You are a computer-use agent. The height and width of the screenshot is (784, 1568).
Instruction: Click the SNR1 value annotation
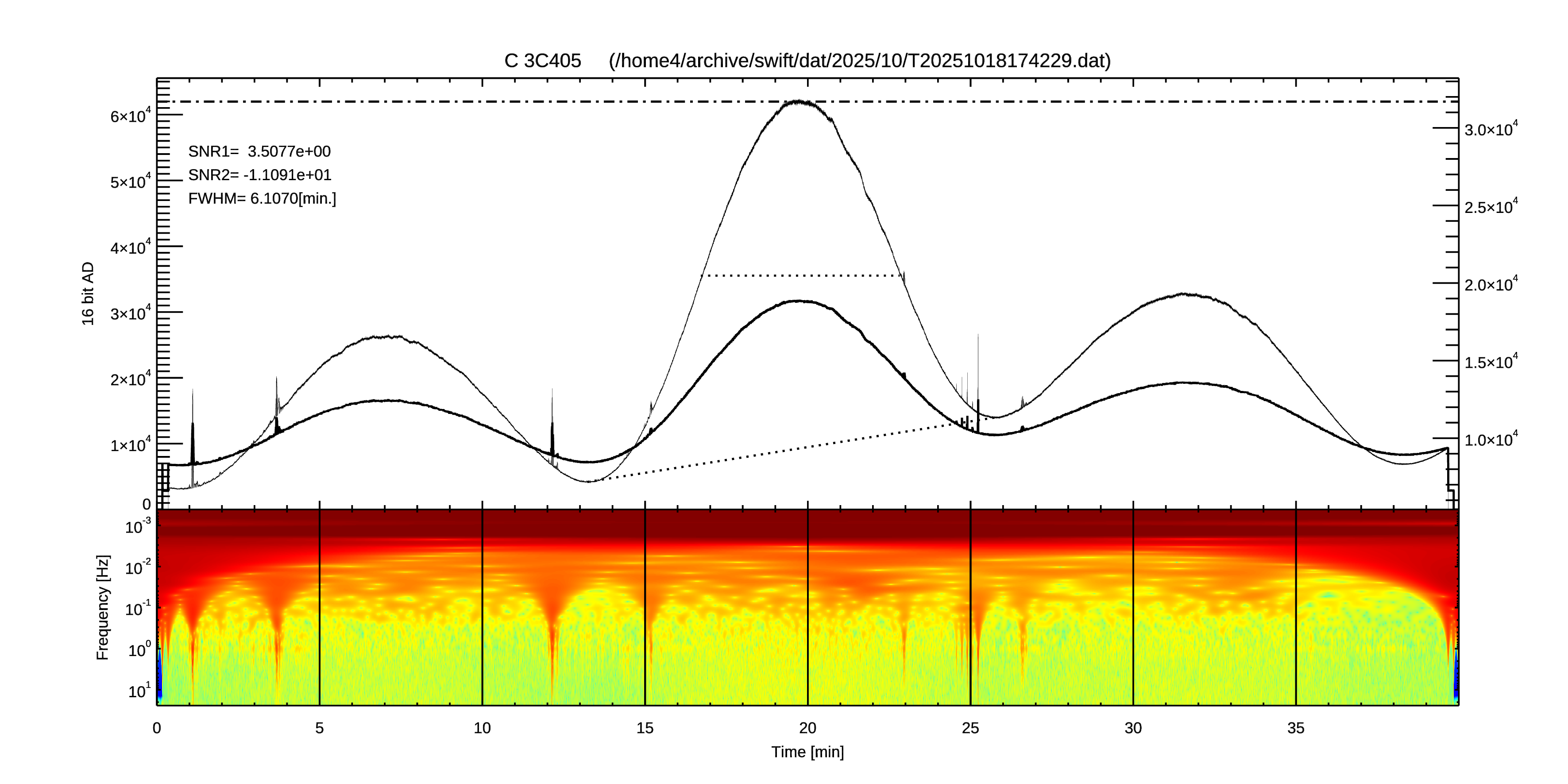click(x=259, y=151)
